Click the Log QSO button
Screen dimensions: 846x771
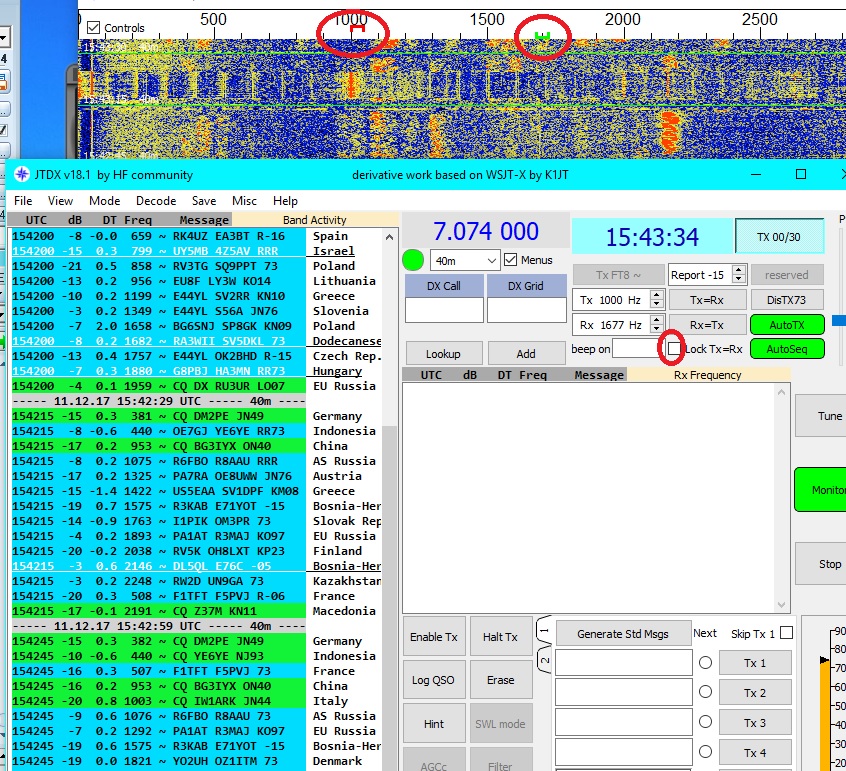pyautogui.click(x=434, y=680)
